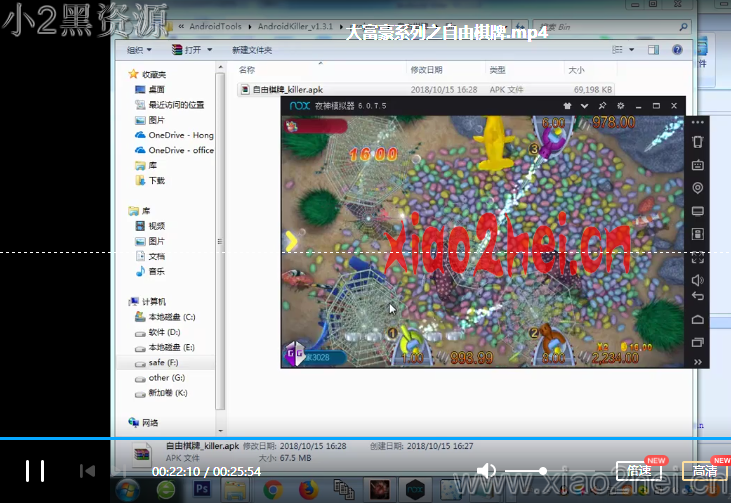Toggle the preview pane icon

pyautogui.click(x=654, y=50)
